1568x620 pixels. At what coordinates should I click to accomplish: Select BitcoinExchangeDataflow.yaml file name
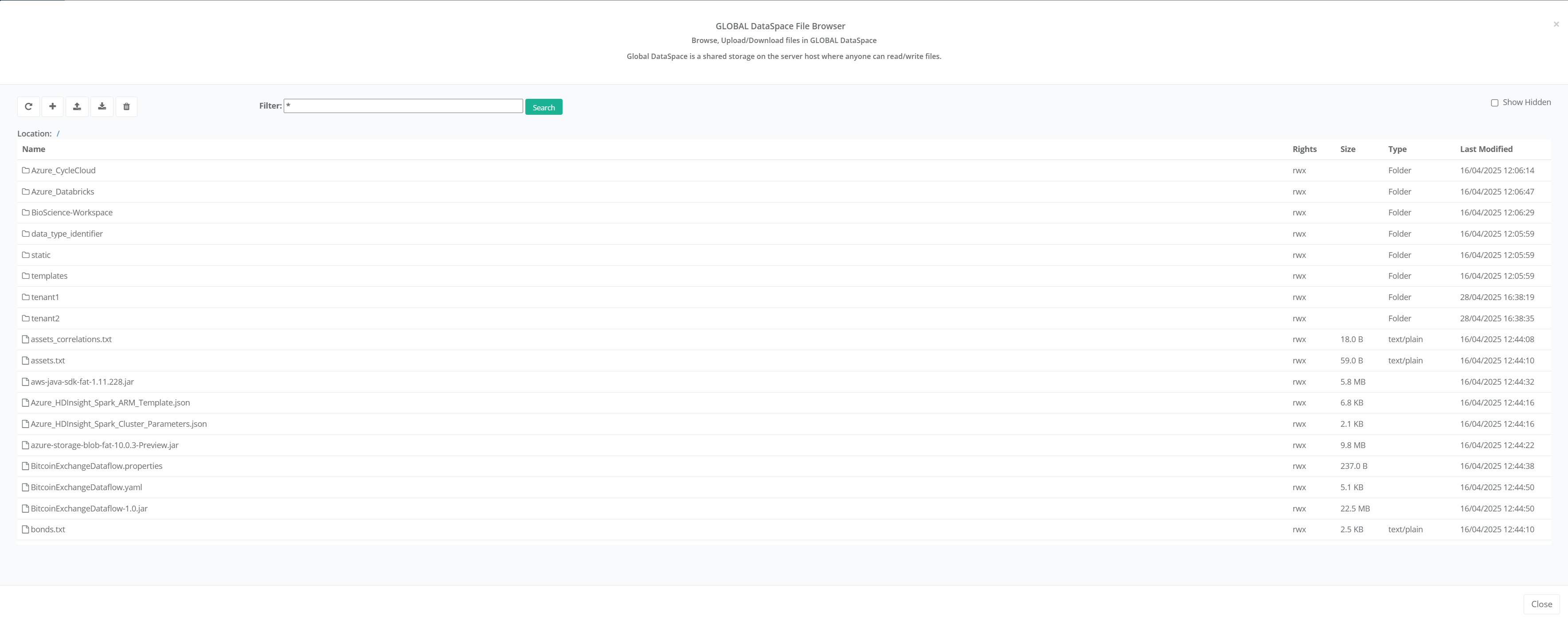click(86, 487)
